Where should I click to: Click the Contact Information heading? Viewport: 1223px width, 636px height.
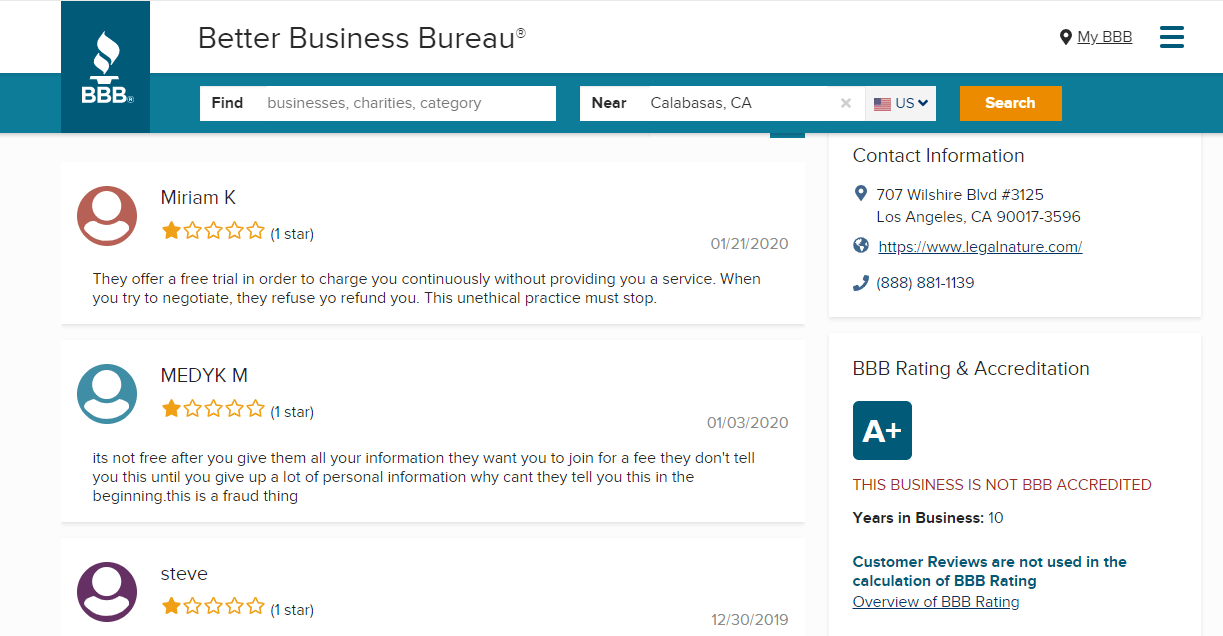[938, 156]
